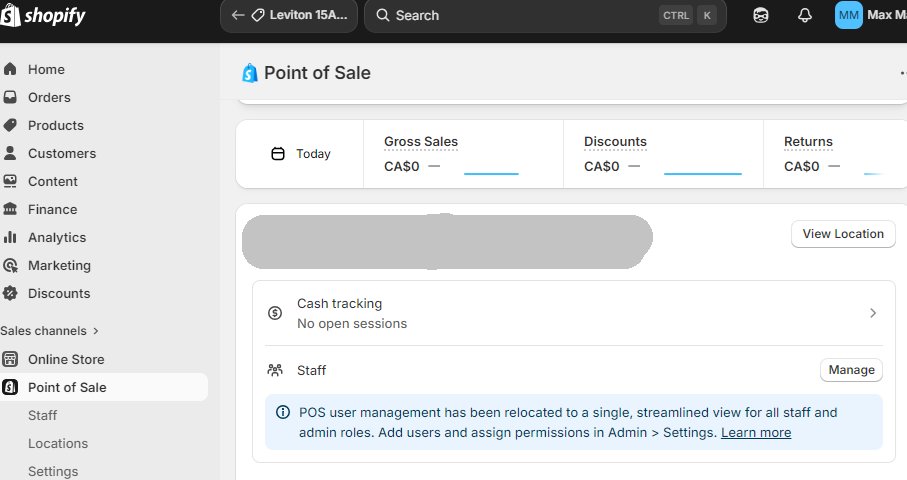Viewport: 907px width, 480px height.
Task: Click the View Location button
Action: point(843,234)
